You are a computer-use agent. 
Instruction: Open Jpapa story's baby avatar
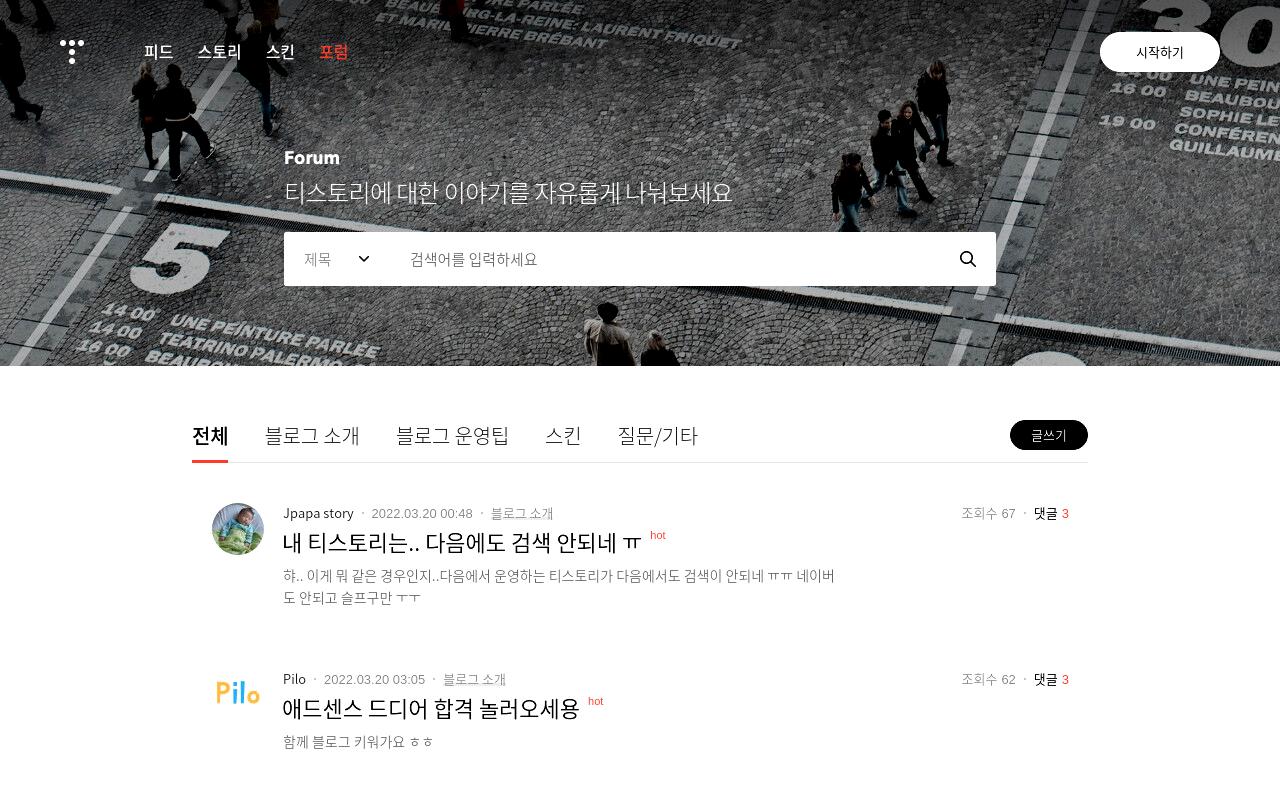(238, 529)
